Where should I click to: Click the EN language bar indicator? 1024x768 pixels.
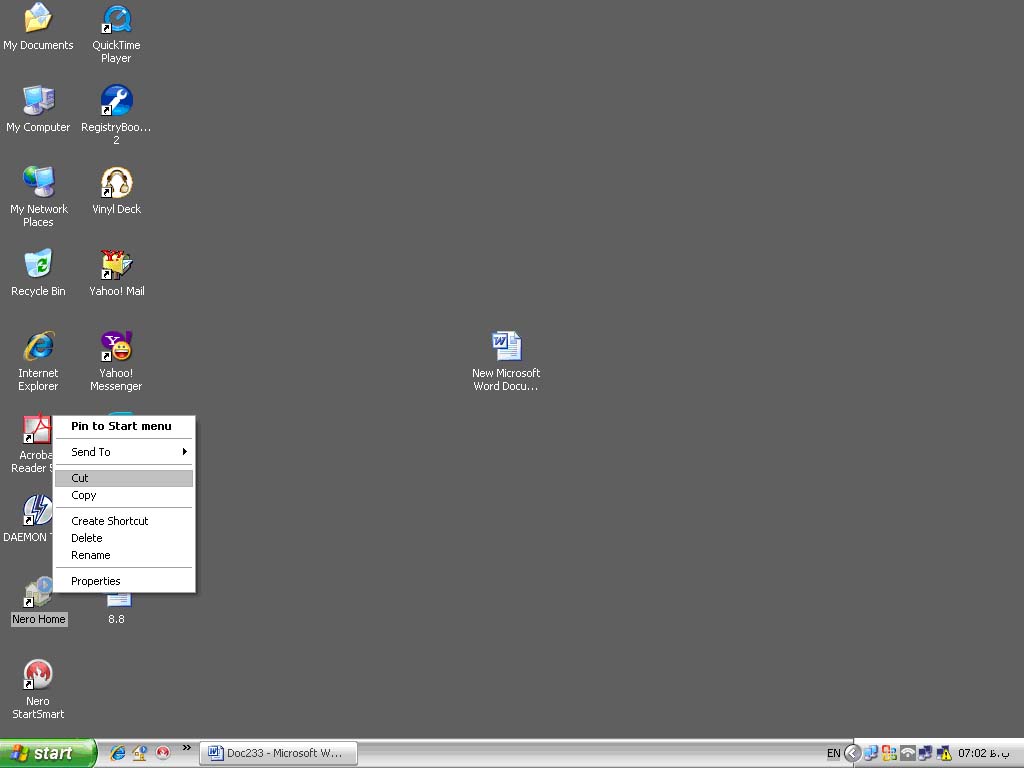pos(833,753)
